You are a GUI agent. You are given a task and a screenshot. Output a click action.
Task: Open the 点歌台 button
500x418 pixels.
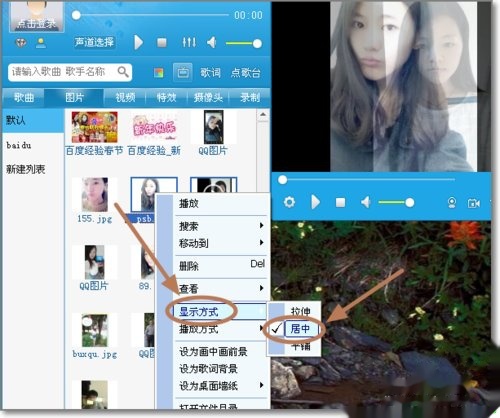click(x=246, y=72)
